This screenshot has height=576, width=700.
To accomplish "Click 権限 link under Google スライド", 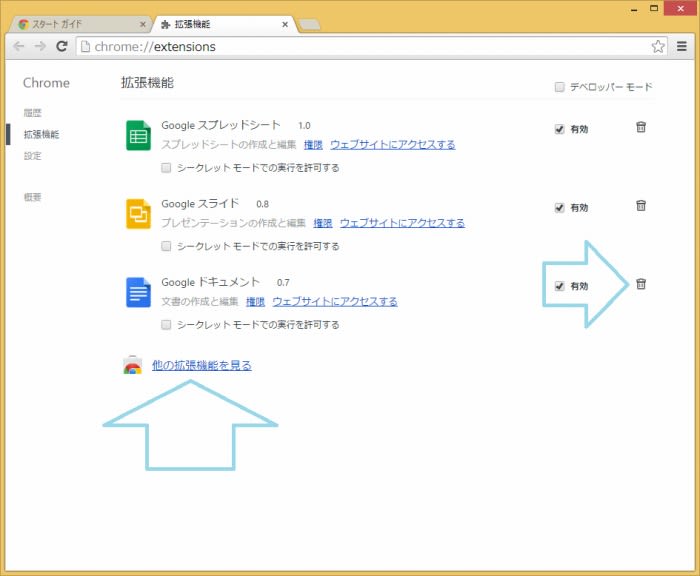I will pos(323,223).
